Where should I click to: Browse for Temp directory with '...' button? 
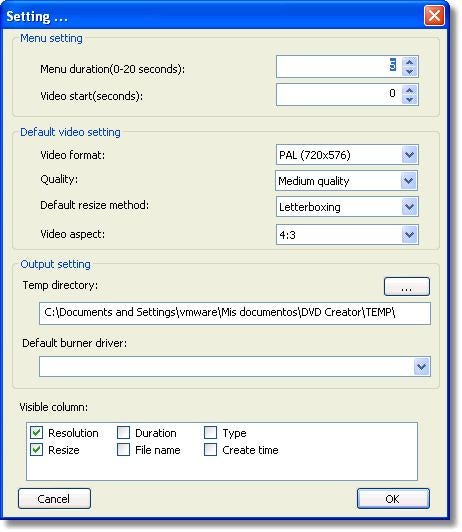pos(407,286)
